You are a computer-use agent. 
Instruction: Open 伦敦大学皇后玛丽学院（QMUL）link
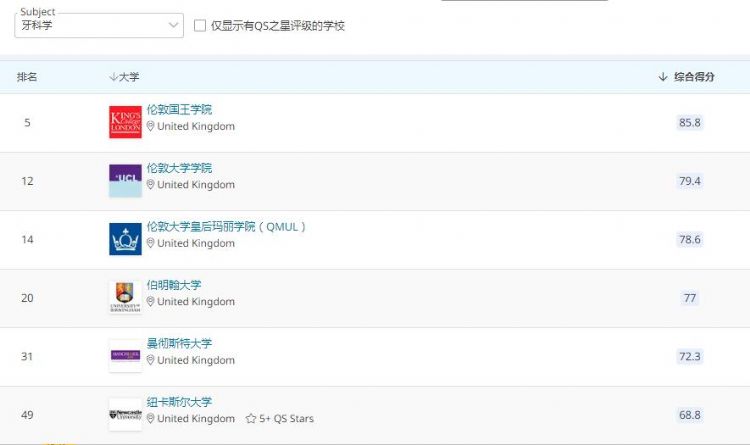(226, 226)
